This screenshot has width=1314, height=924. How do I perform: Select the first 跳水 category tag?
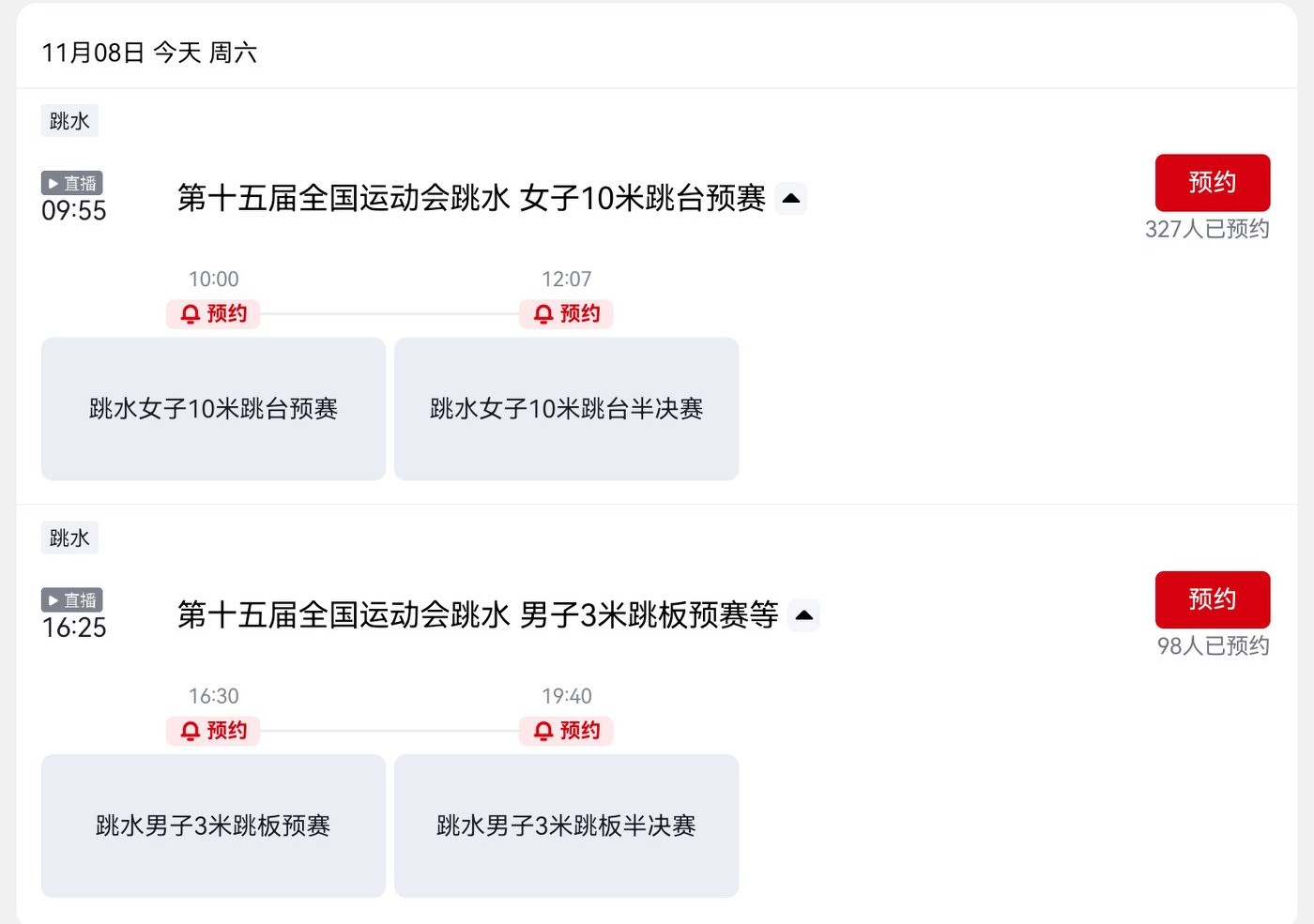(69, 121)
